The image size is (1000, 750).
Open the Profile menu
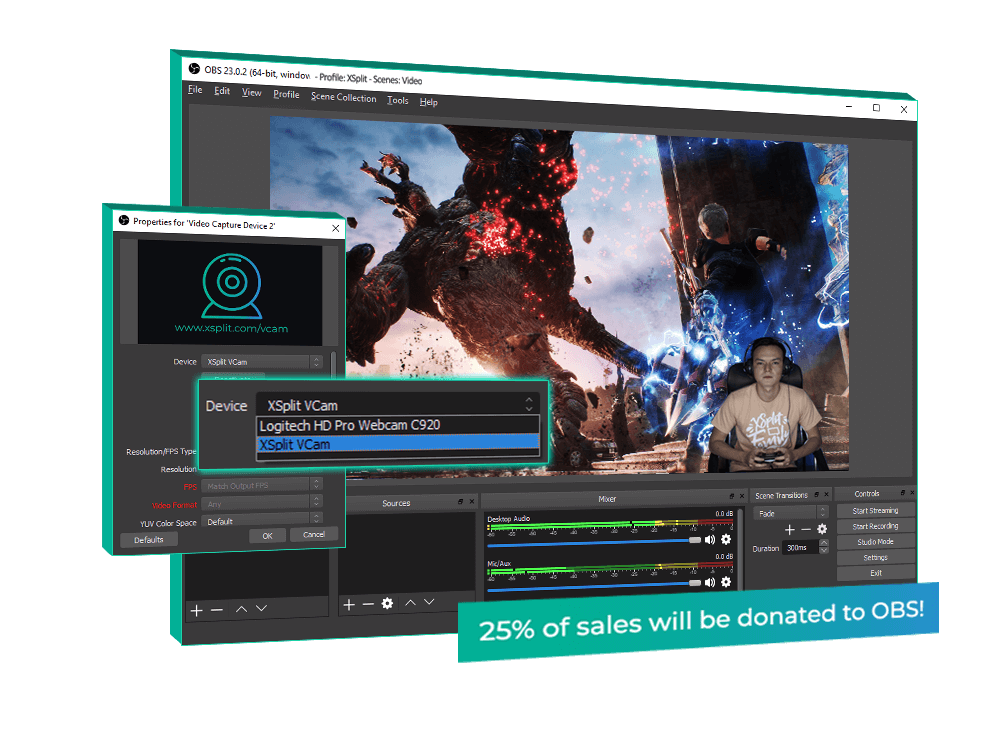(286, 94)
